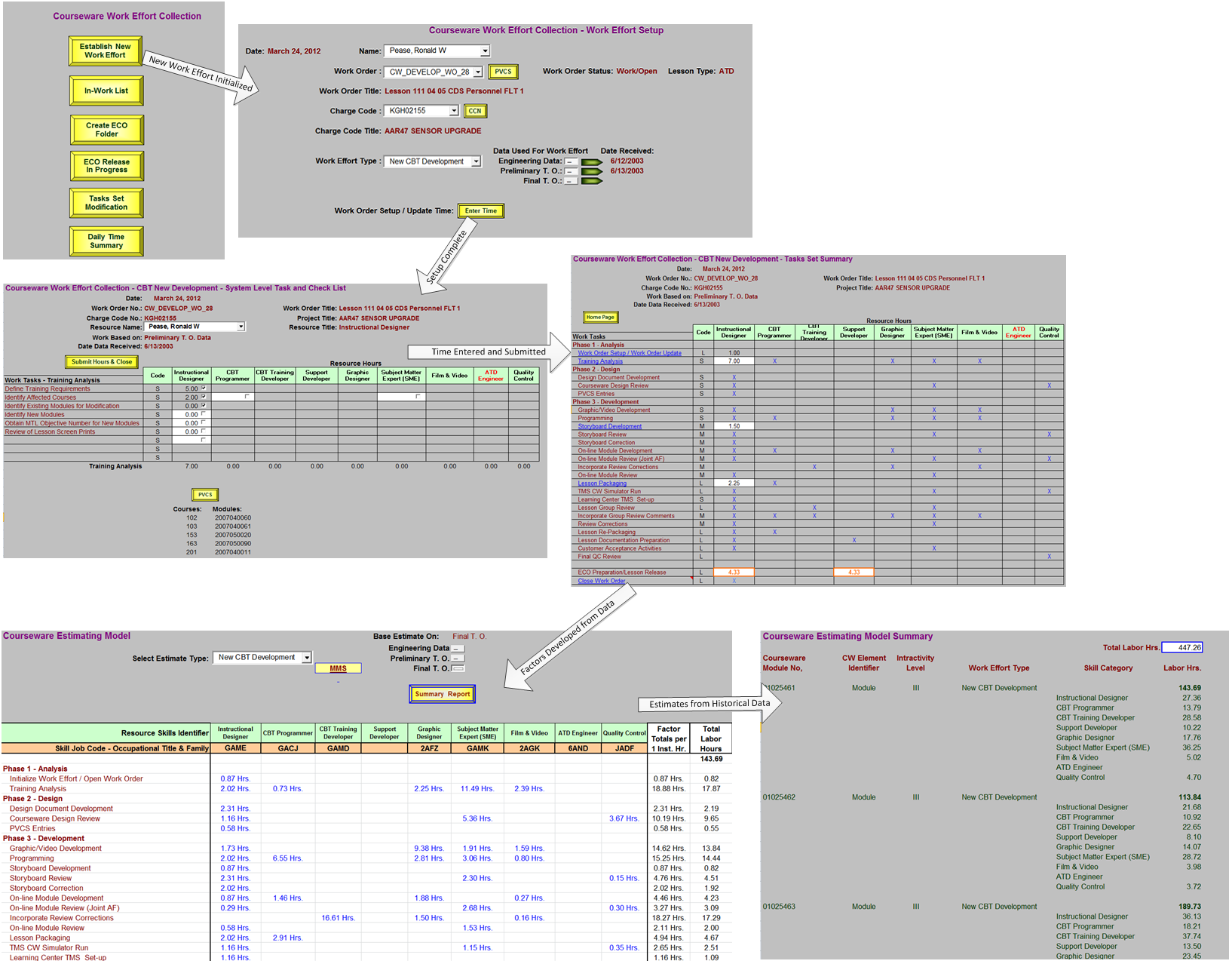Click the 2.25 hours cell for Lesson Packaging
Screen dimensions: 1232x964
pos(734,484)
